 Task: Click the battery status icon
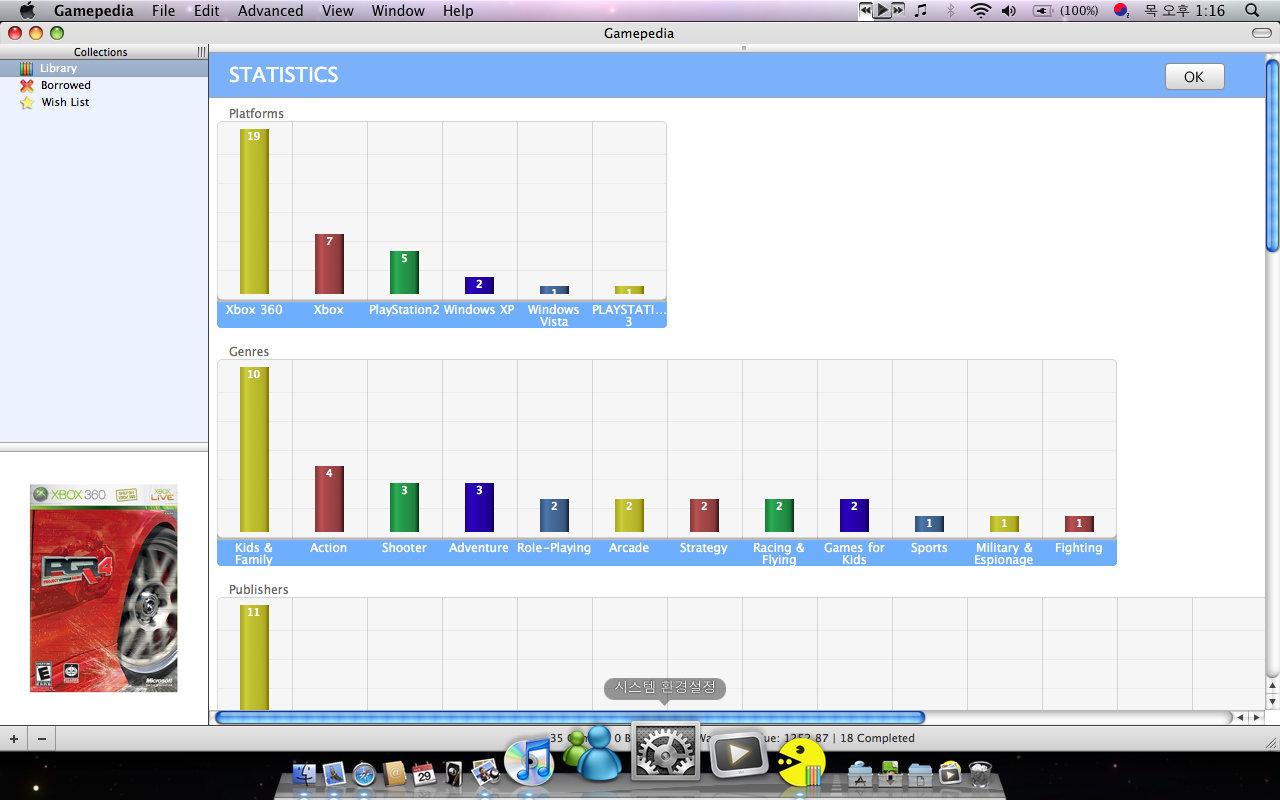click(x=1043, y=10)
